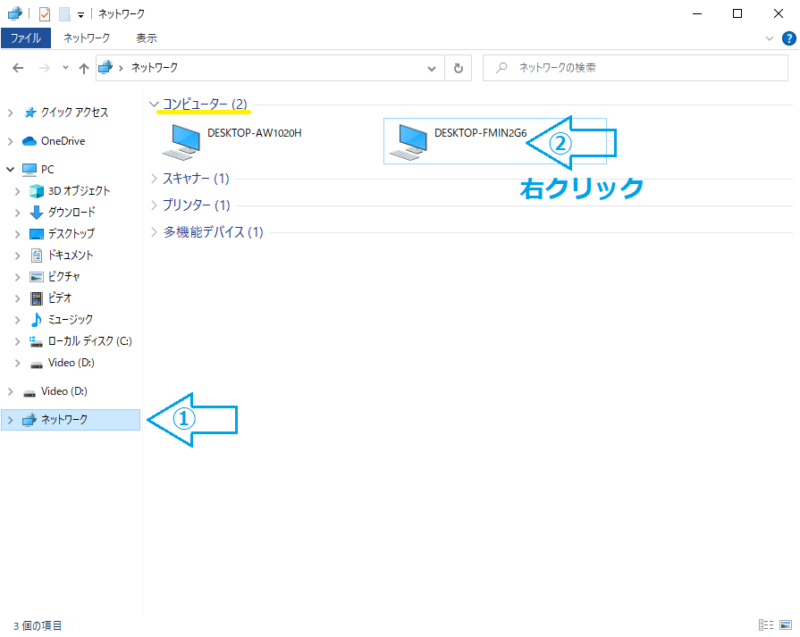Image resolution: width=800 pixels, height=637 pixels.
Task: Switch to the ネットワーク ribbon tab
Action: pos(87,38)
